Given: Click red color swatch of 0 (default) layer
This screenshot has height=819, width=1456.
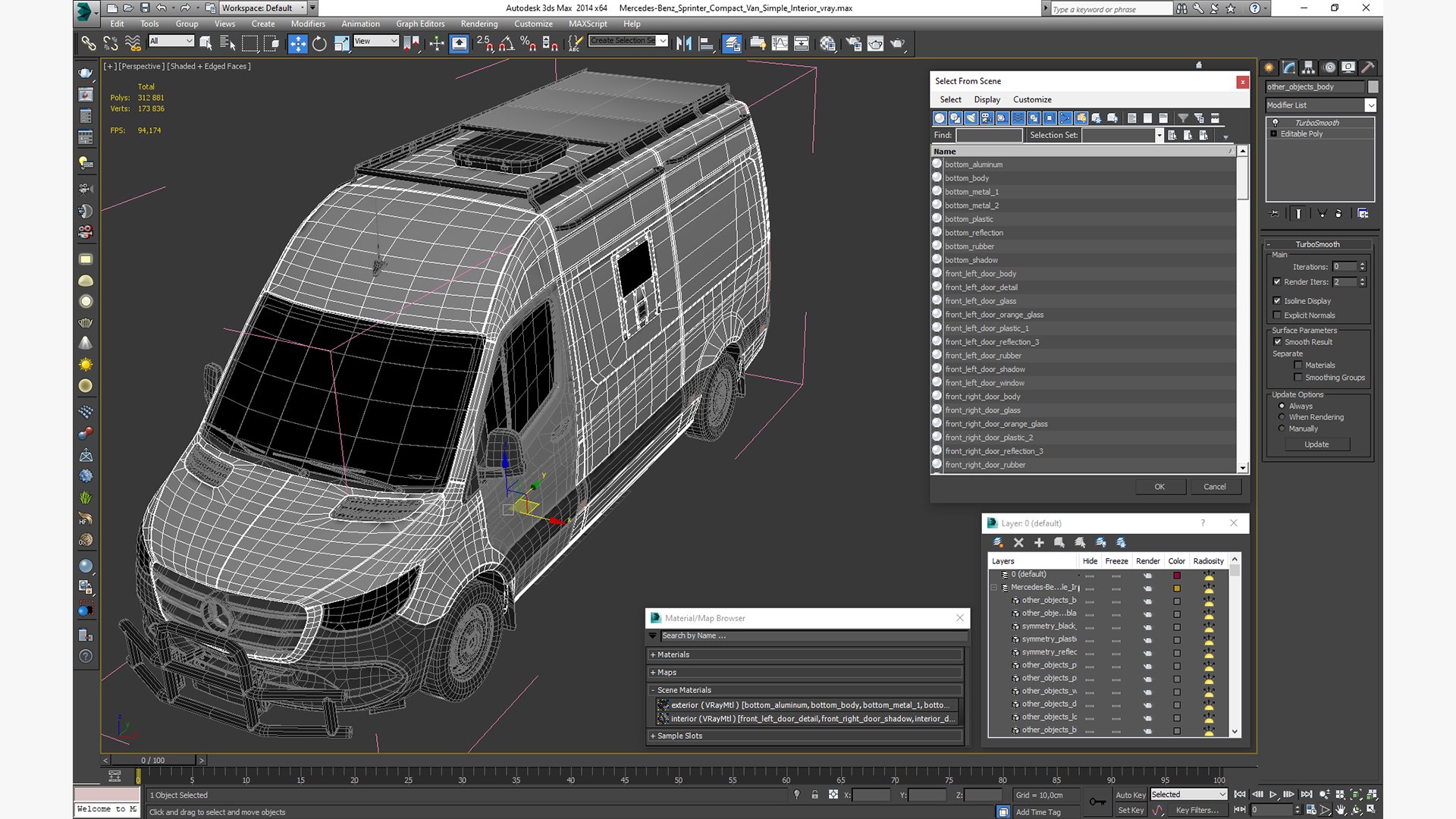Looking at the screenshot, I should (x=1177, y=576).
